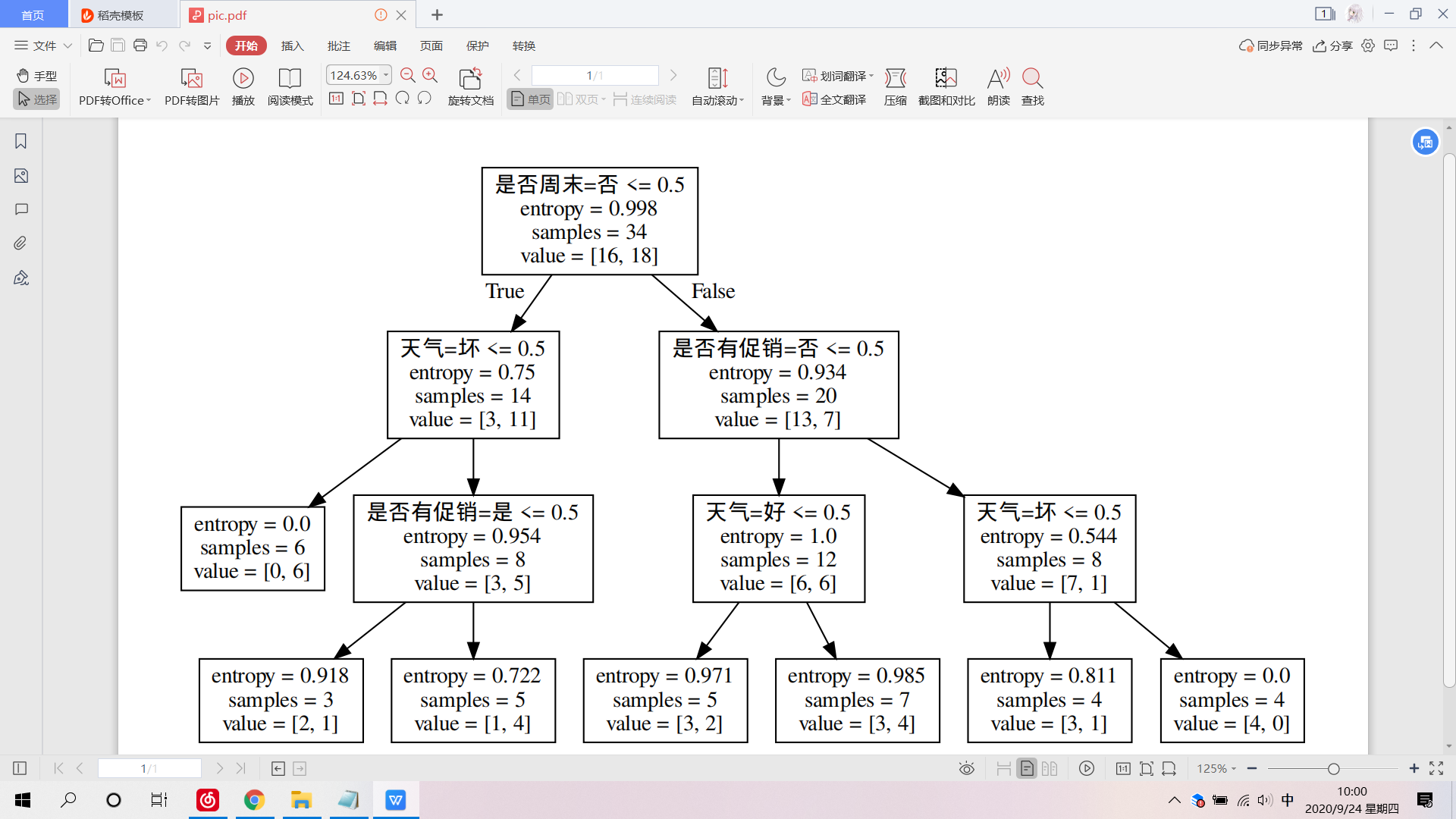Open the rotate document (旋转文档) tool

470,78
